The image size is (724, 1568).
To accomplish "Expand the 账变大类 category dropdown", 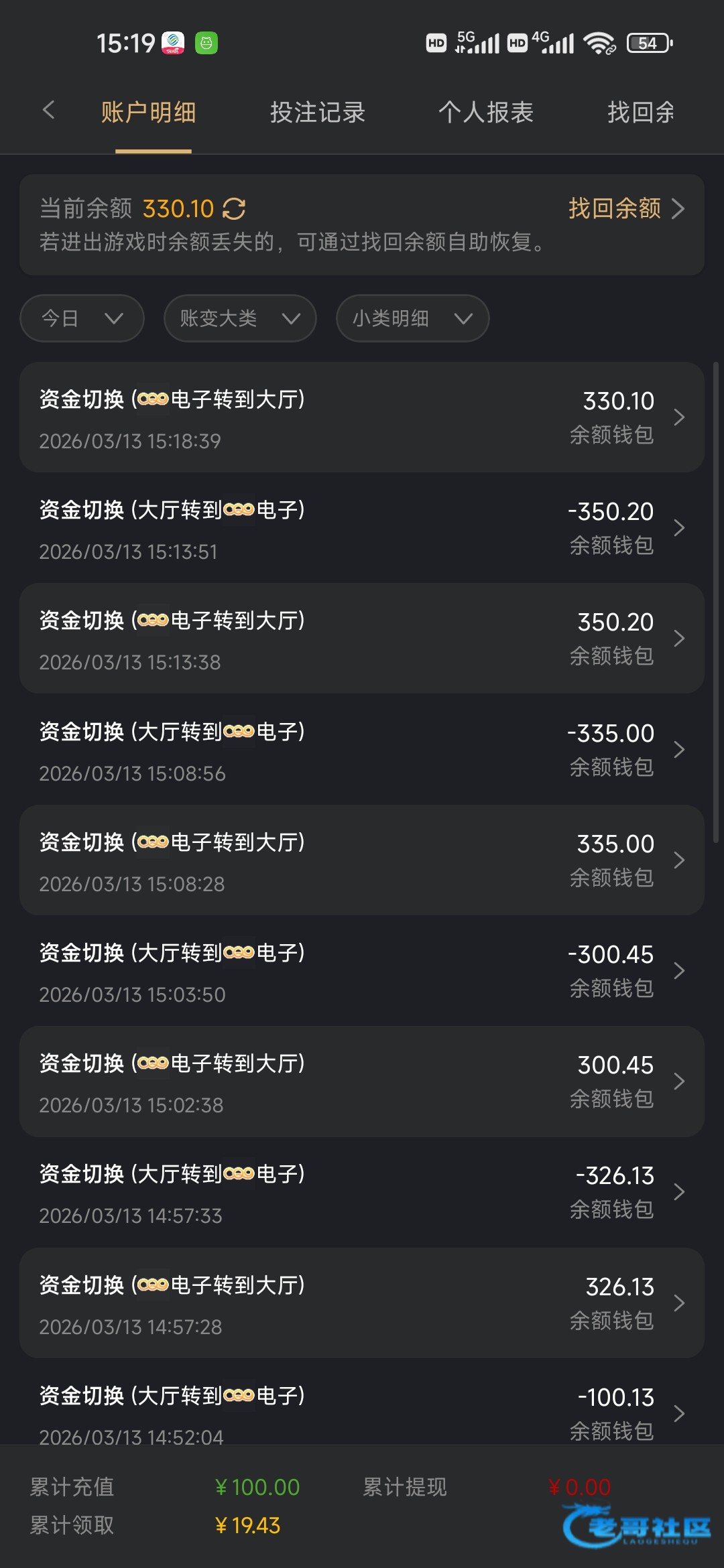I will click(240, 318).
